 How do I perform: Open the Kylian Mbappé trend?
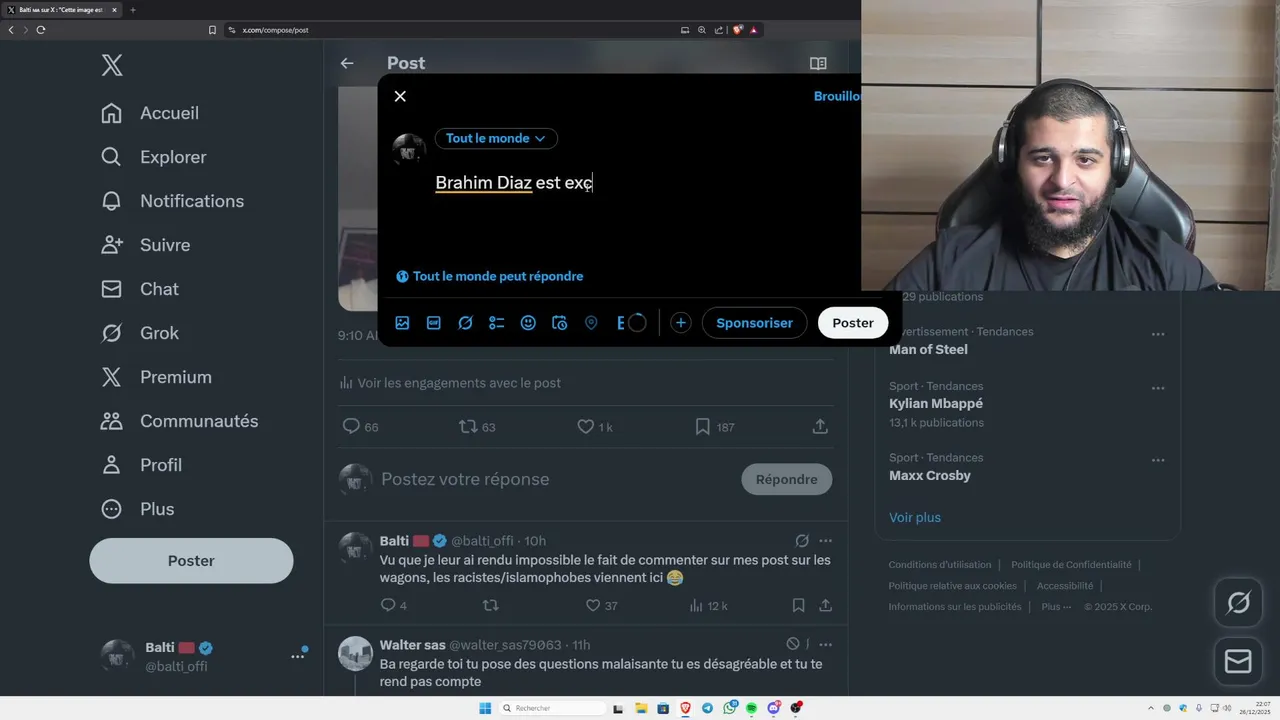click(936, 404)
